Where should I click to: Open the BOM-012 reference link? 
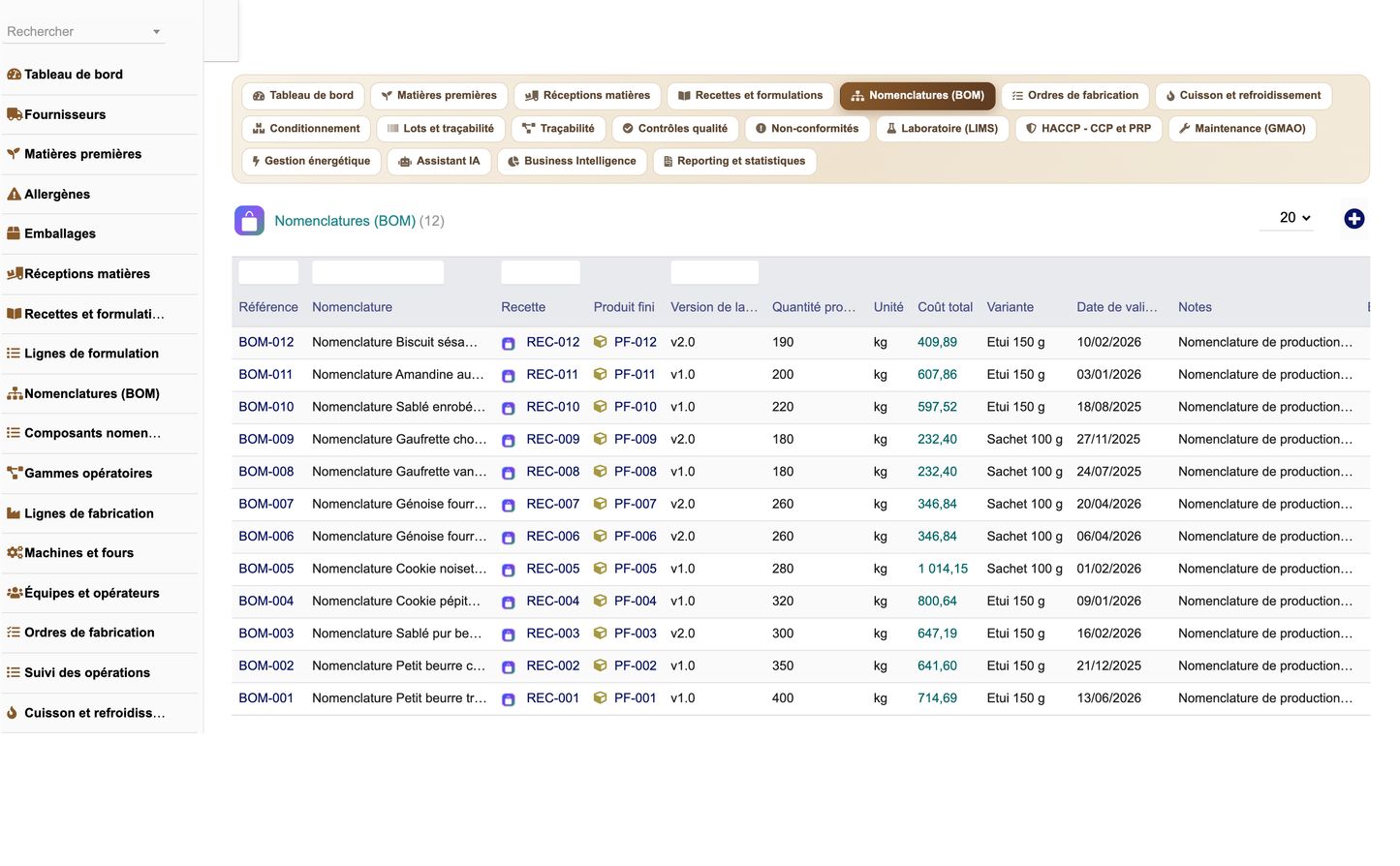click(x=266, y=342)
